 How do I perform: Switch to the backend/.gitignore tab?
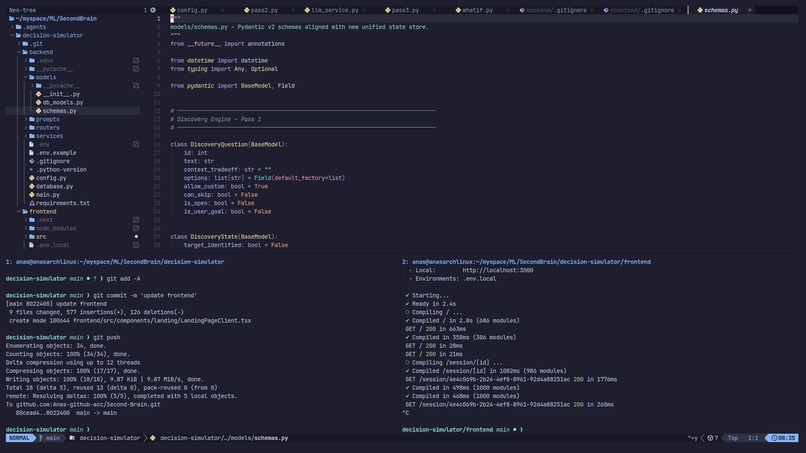(x=556, y=10)
